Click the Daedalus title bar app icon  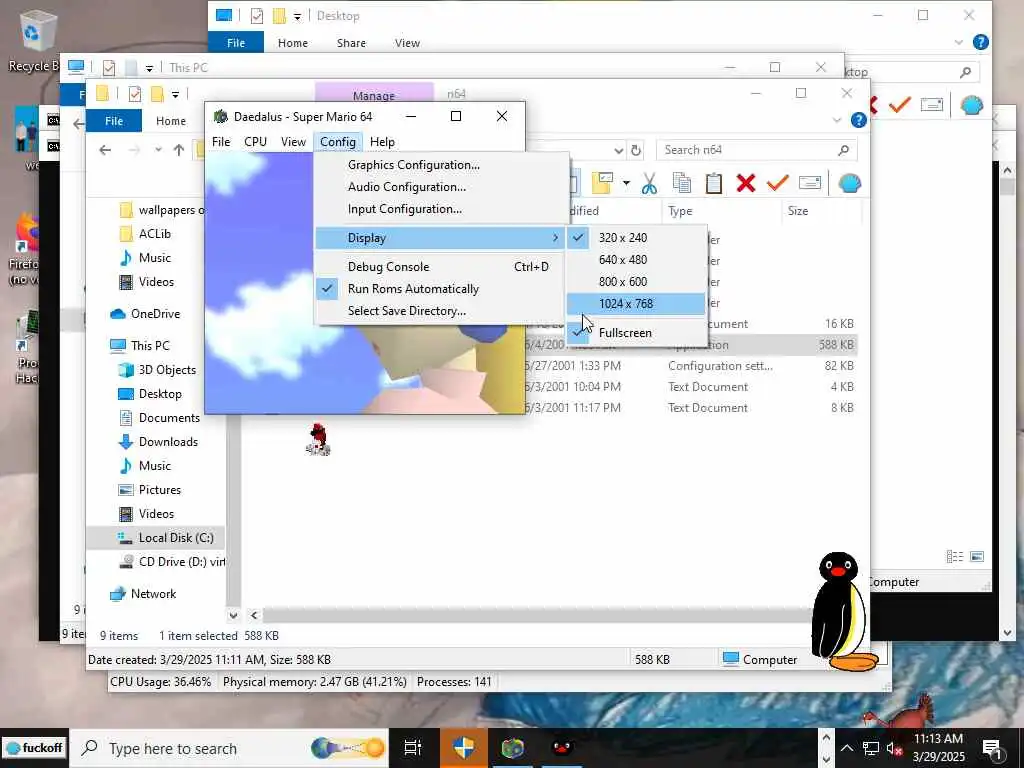(x=221, y=116)
